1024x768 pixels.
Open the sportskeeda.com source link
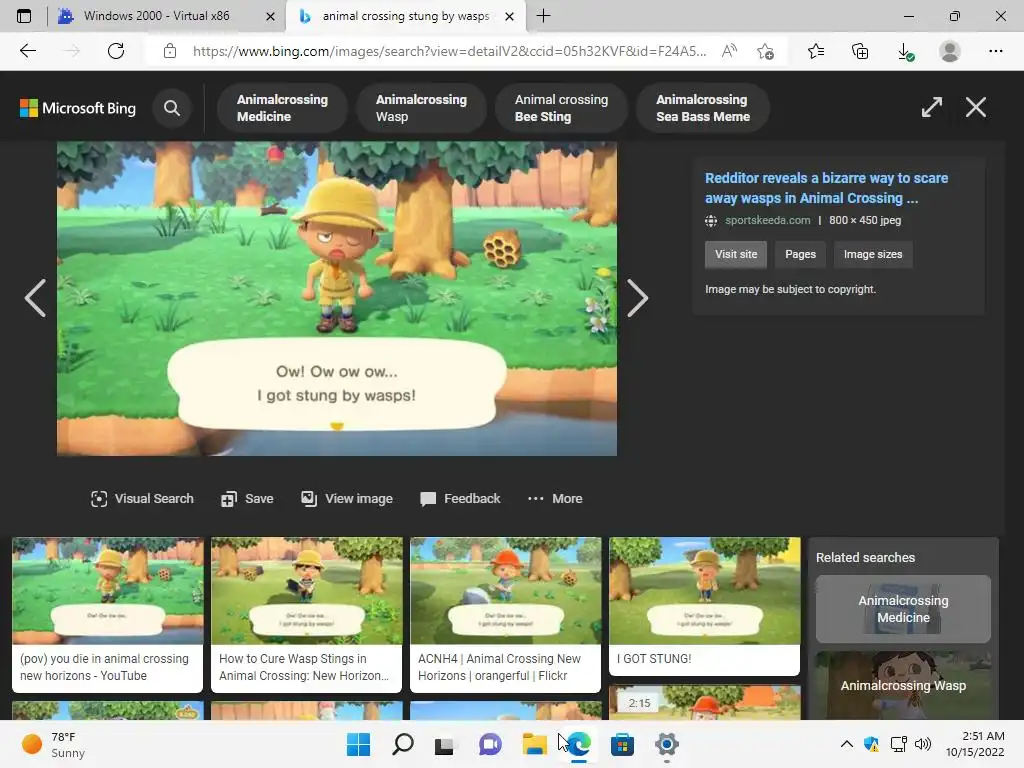767,220
